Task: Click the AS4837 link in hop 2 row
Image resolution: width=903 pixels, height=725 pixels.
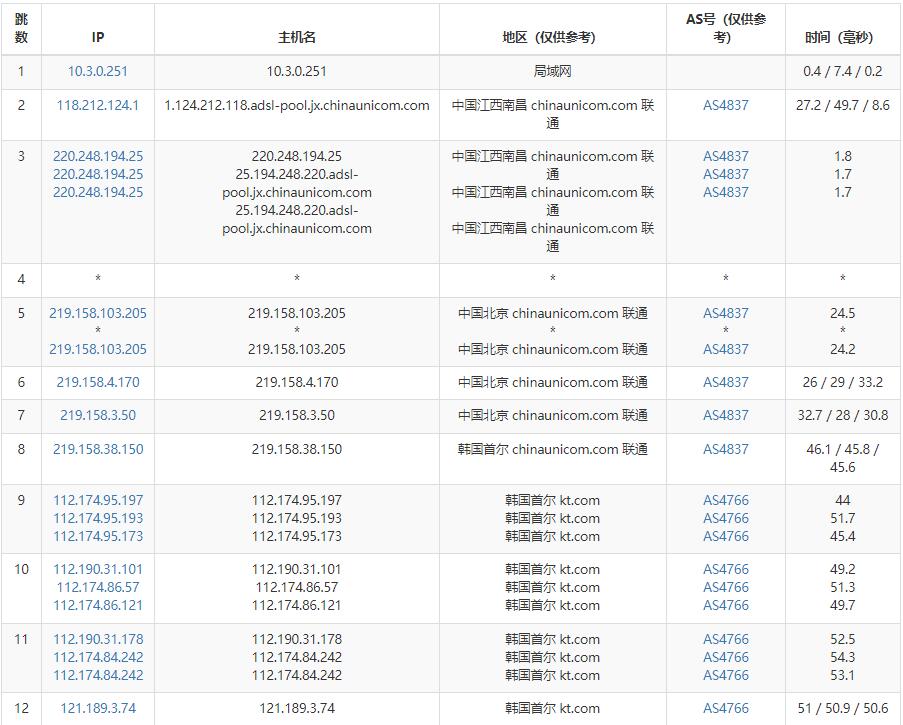Action: point(726,105)
